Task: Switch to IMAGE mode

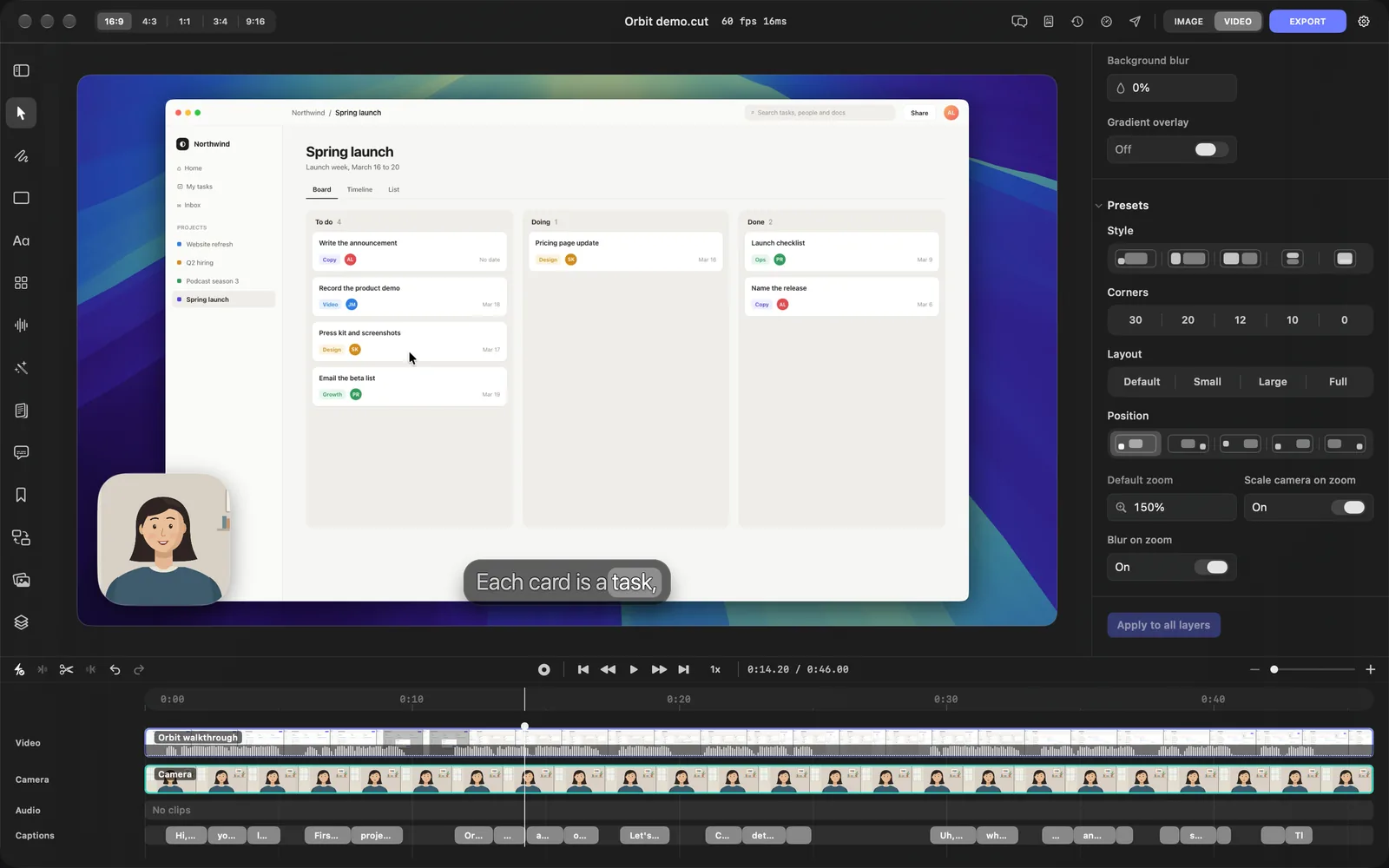Action: [1188, 22]
